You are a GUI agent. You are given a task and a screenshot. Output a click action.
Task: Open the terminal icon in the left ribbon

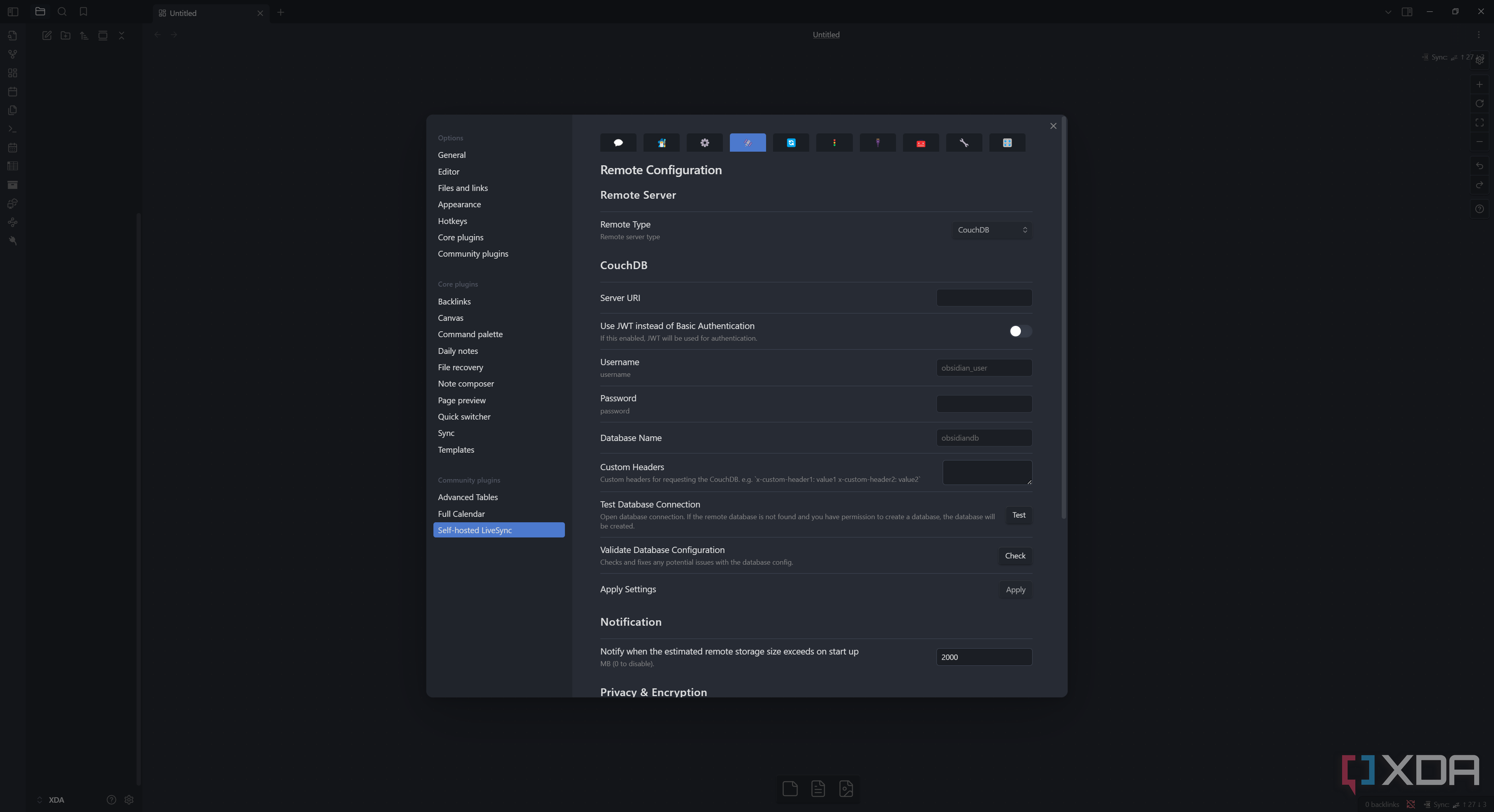tap(12, 129)
